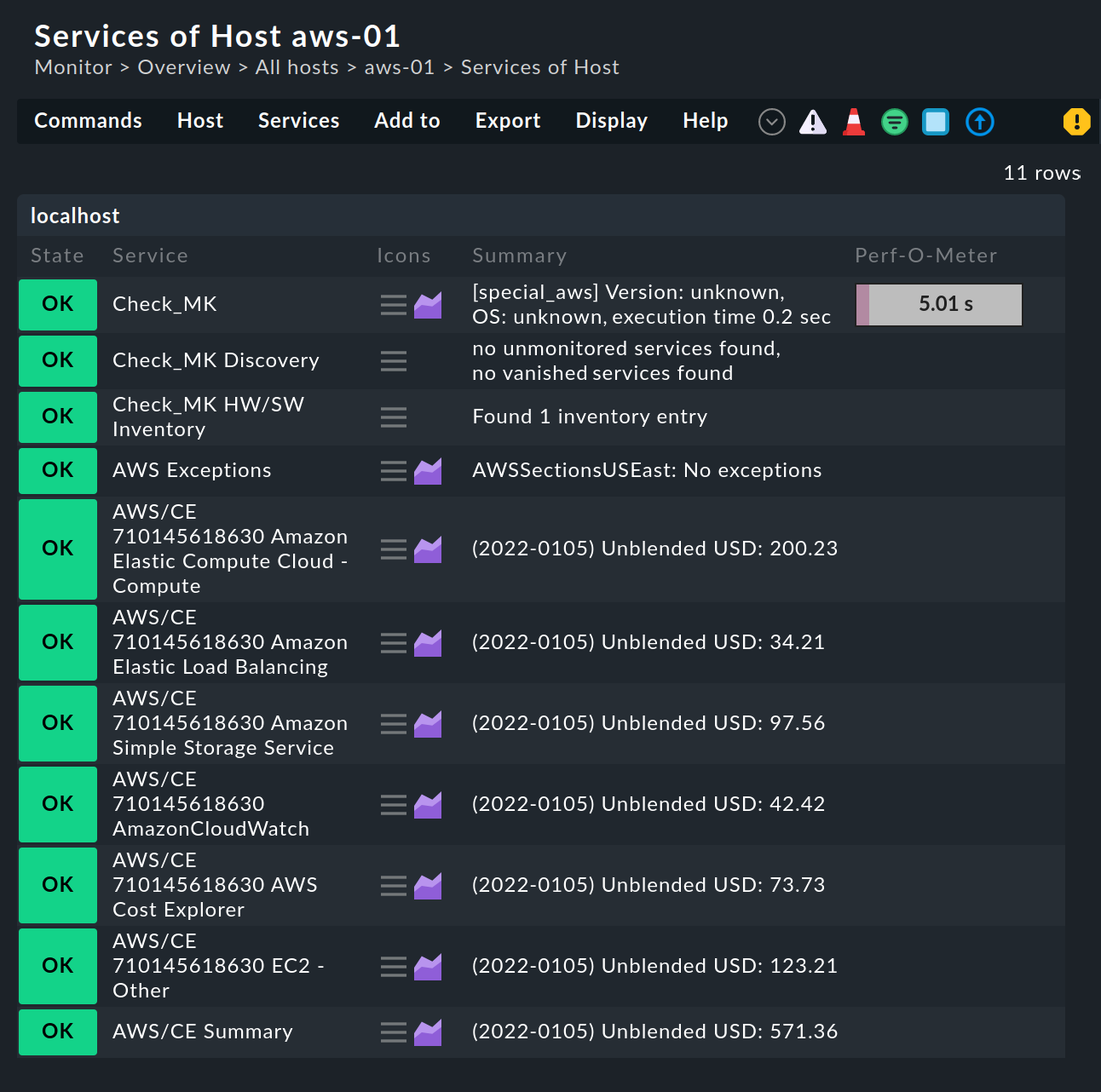Open the Check_MK Discovery service link
This screenshot has width=1101, height=1092.
click(216, 360)
